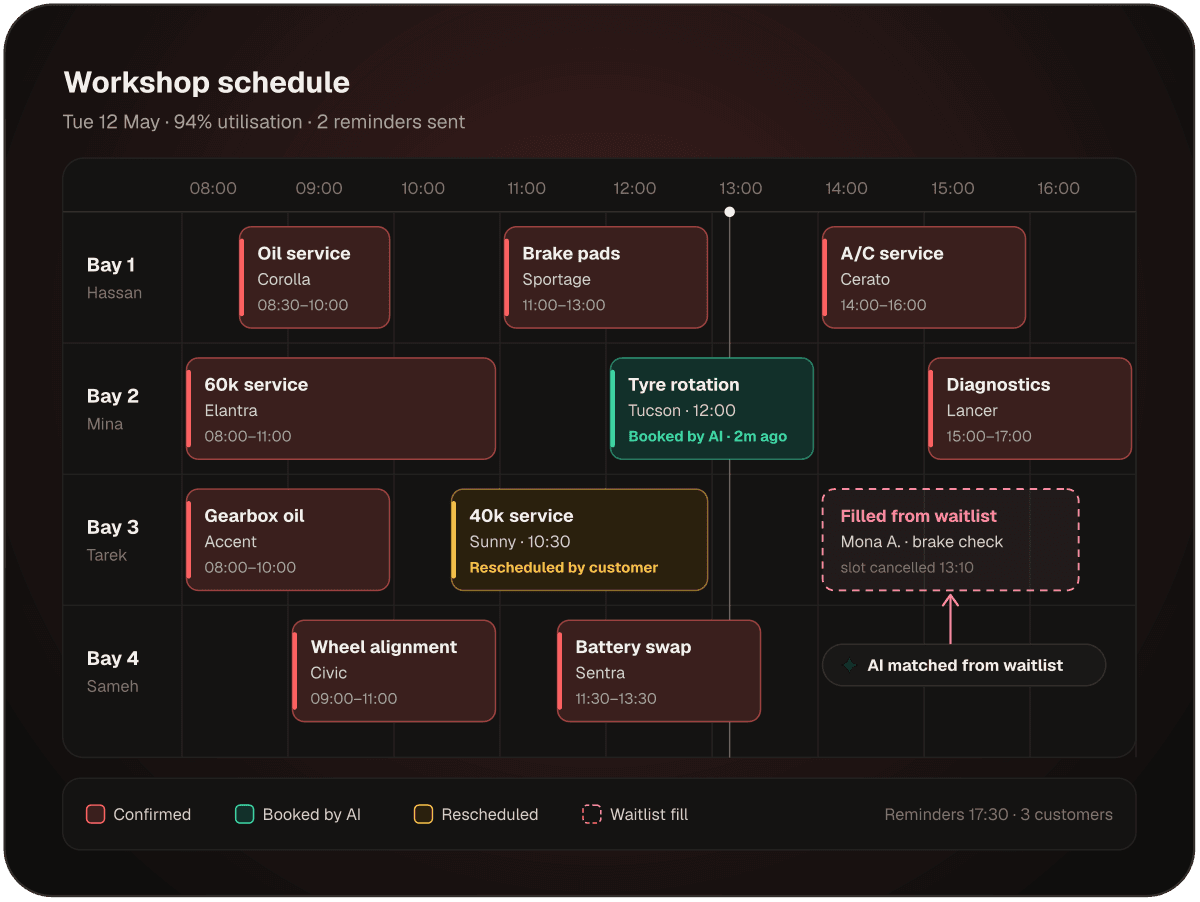Open the Gearbox oil Accent booking

pyautogui.click(x=287, y=539)
